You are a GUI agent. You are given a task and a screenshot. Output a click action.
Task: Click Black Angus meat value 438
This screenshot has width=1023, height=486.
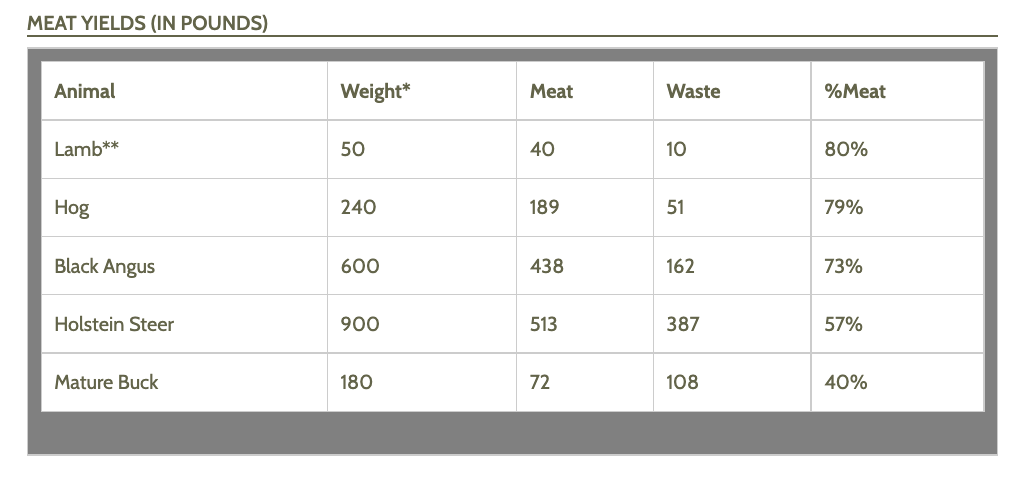point(547,266)
